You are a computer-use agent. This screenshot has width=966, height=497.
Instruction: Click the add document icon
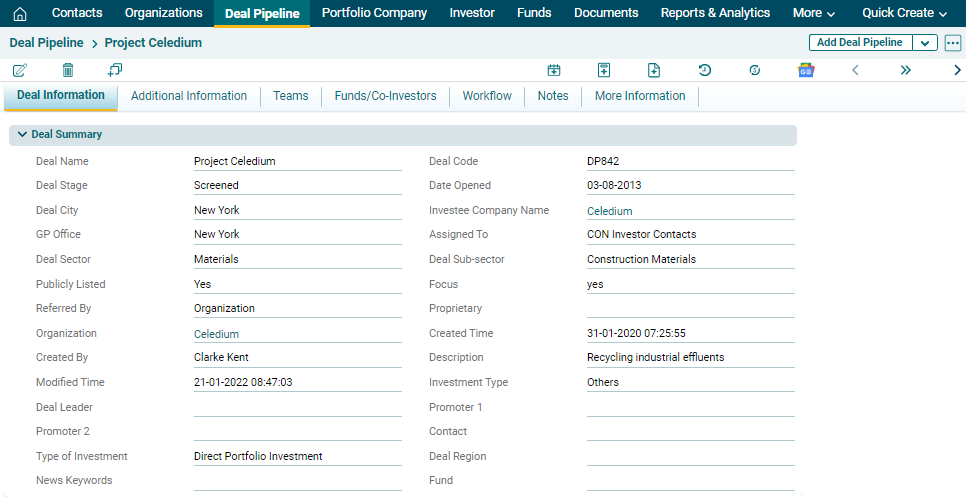[x=653, y=70]
